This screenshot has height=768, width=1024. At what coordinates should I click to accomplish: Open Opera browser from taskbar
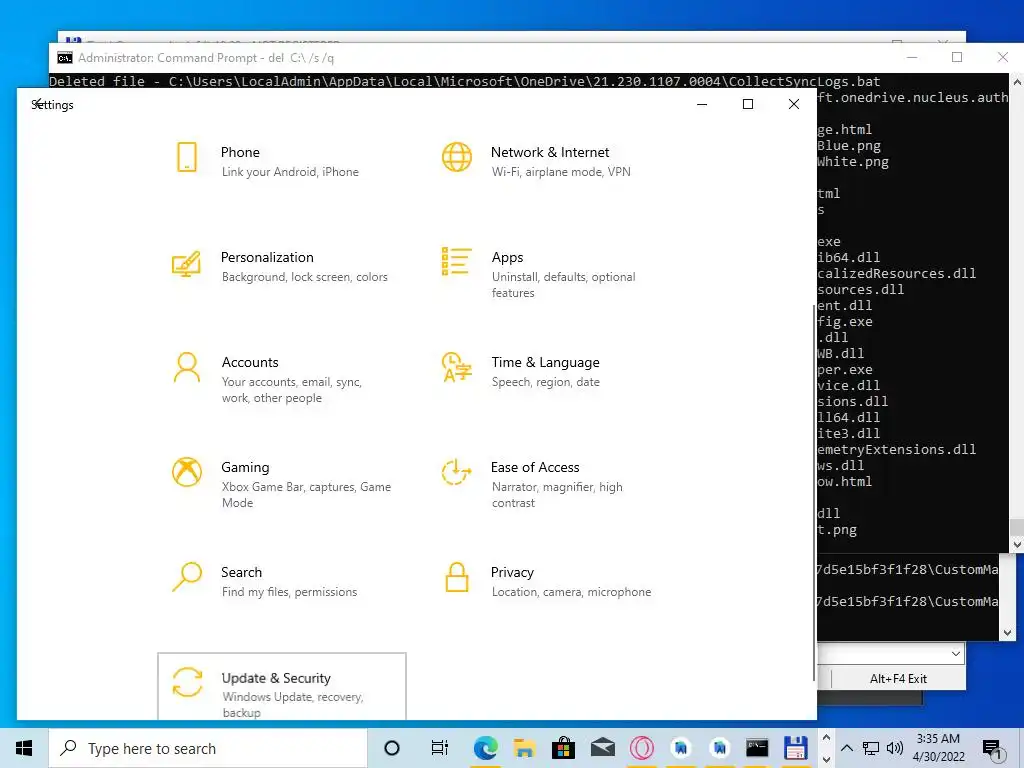(641, 748)
